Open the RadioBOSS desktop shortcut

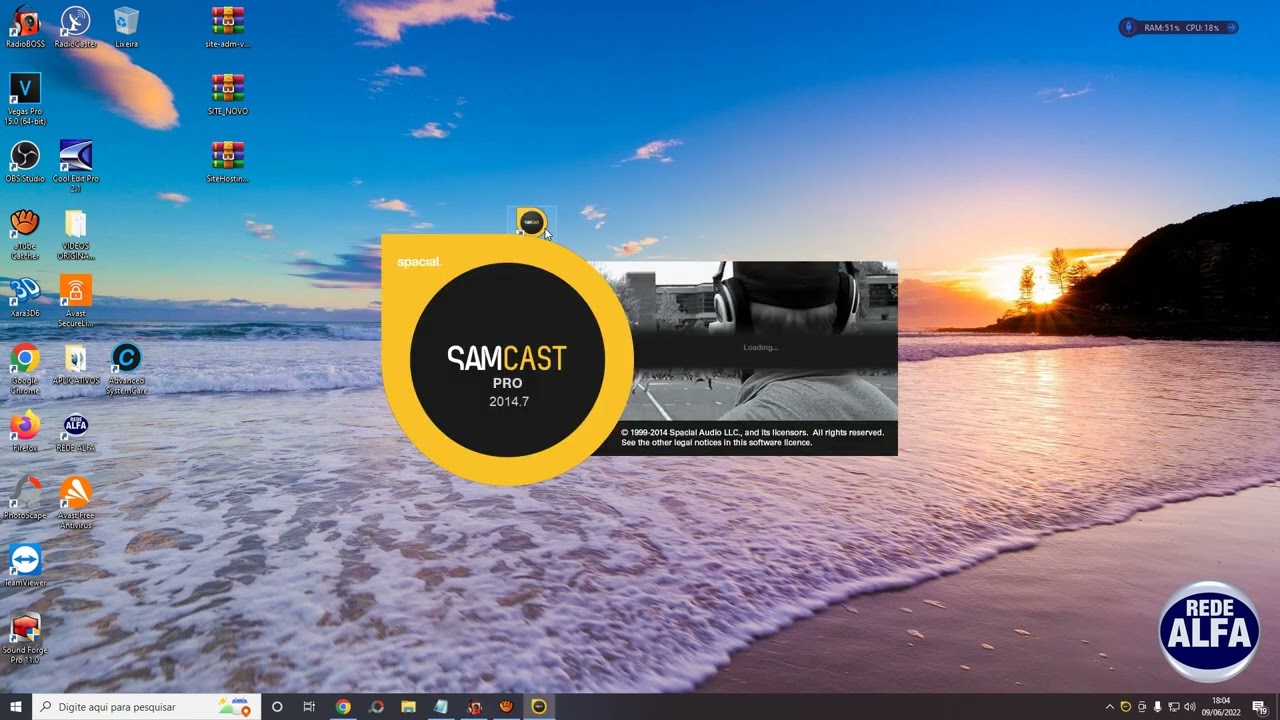point(25,27)
